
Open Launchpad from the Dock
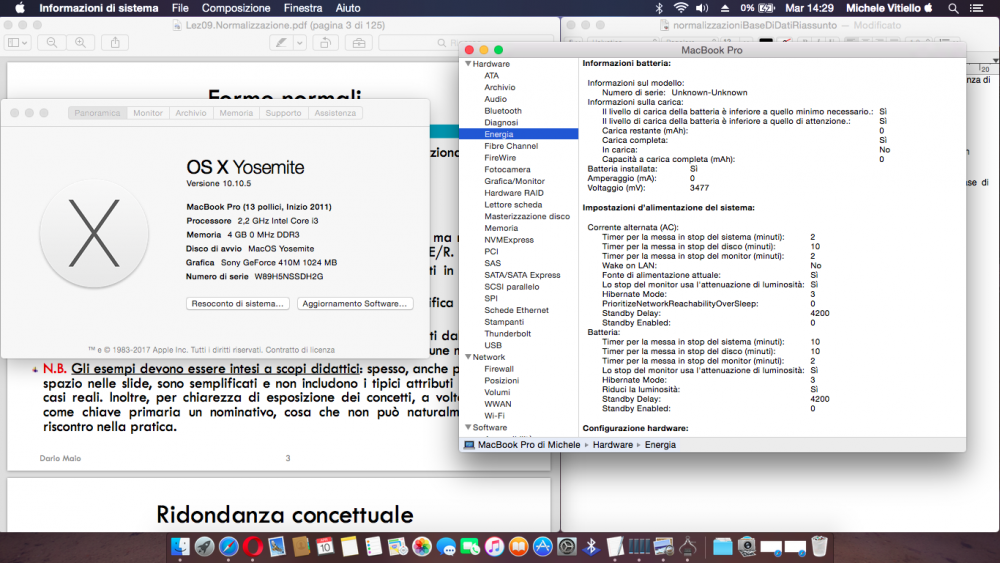(x=204, y=546)
